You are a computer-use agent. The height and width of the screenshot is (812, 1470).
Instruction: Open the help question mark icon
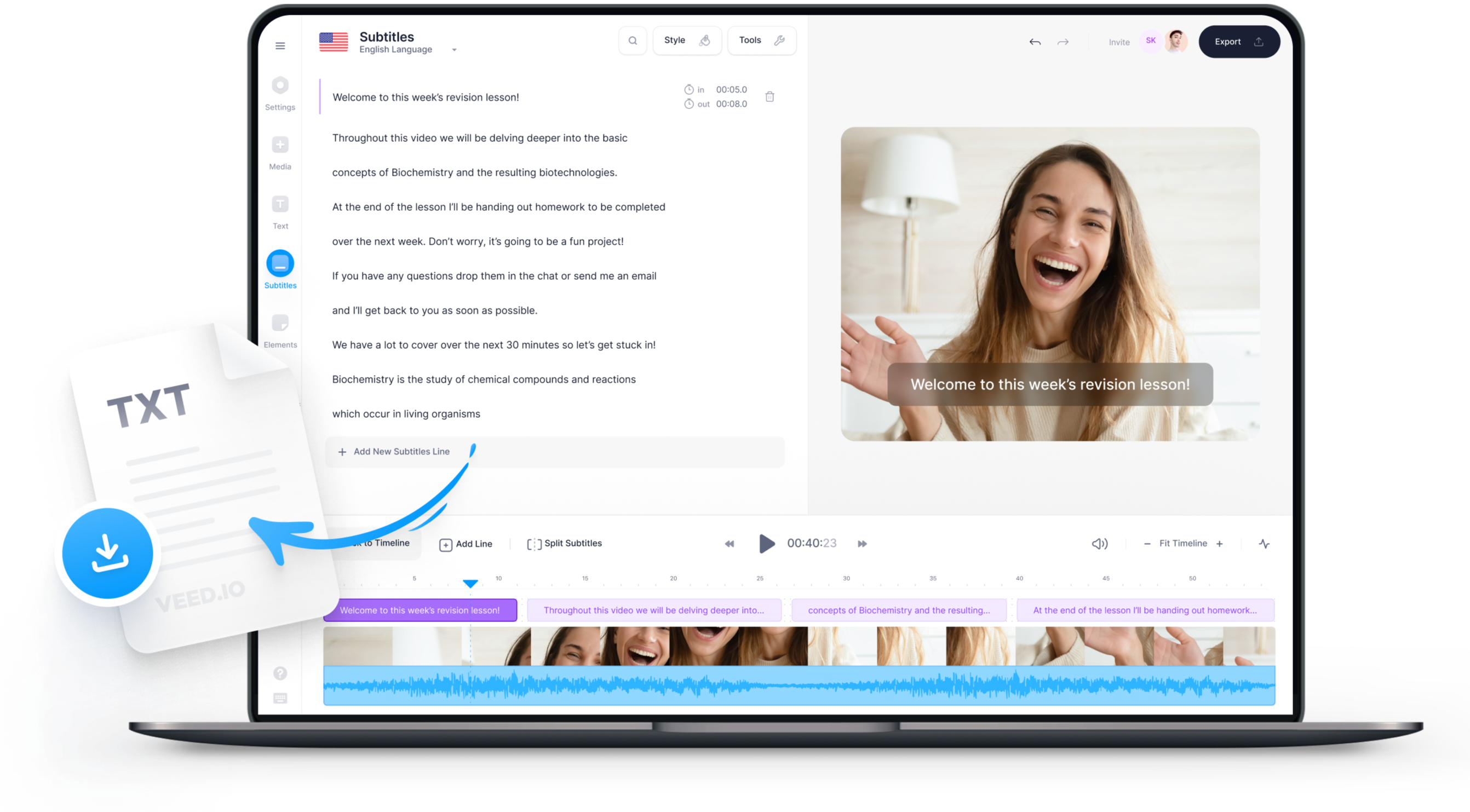(280, 673)
